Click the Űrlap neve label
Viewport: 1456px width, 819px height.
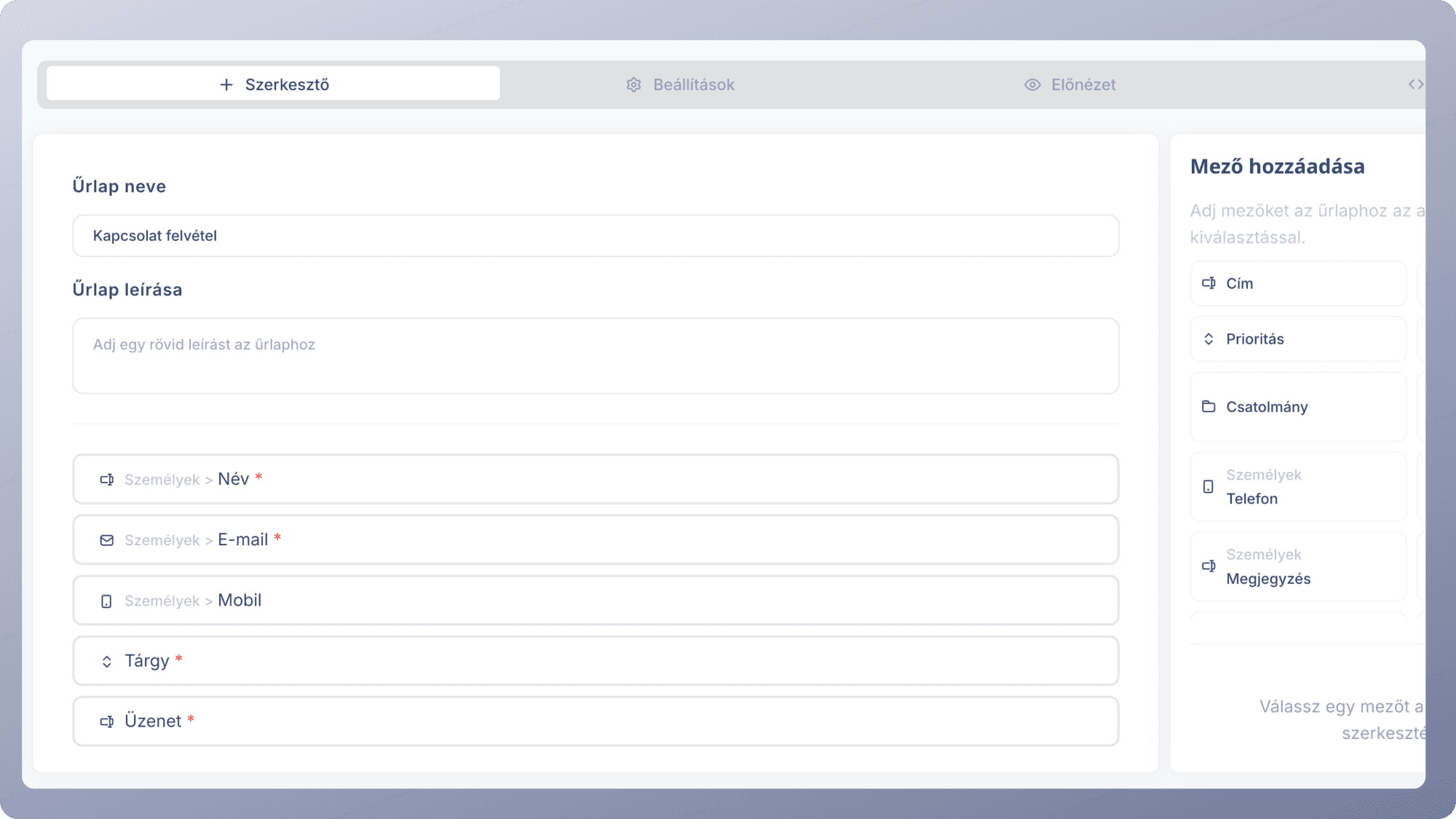coord(119,186)
